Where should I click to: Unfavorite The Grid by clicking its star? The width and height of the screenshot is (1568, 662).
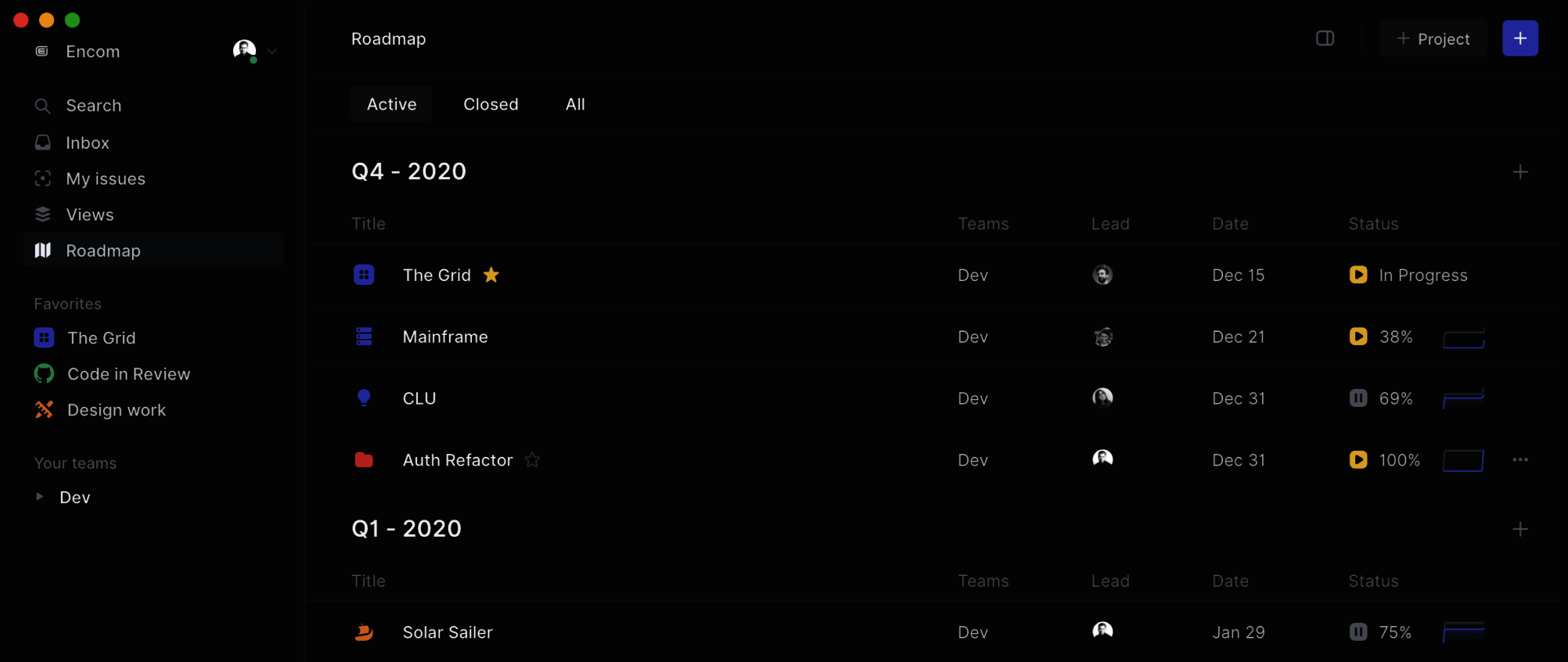(x=491, y=275)
